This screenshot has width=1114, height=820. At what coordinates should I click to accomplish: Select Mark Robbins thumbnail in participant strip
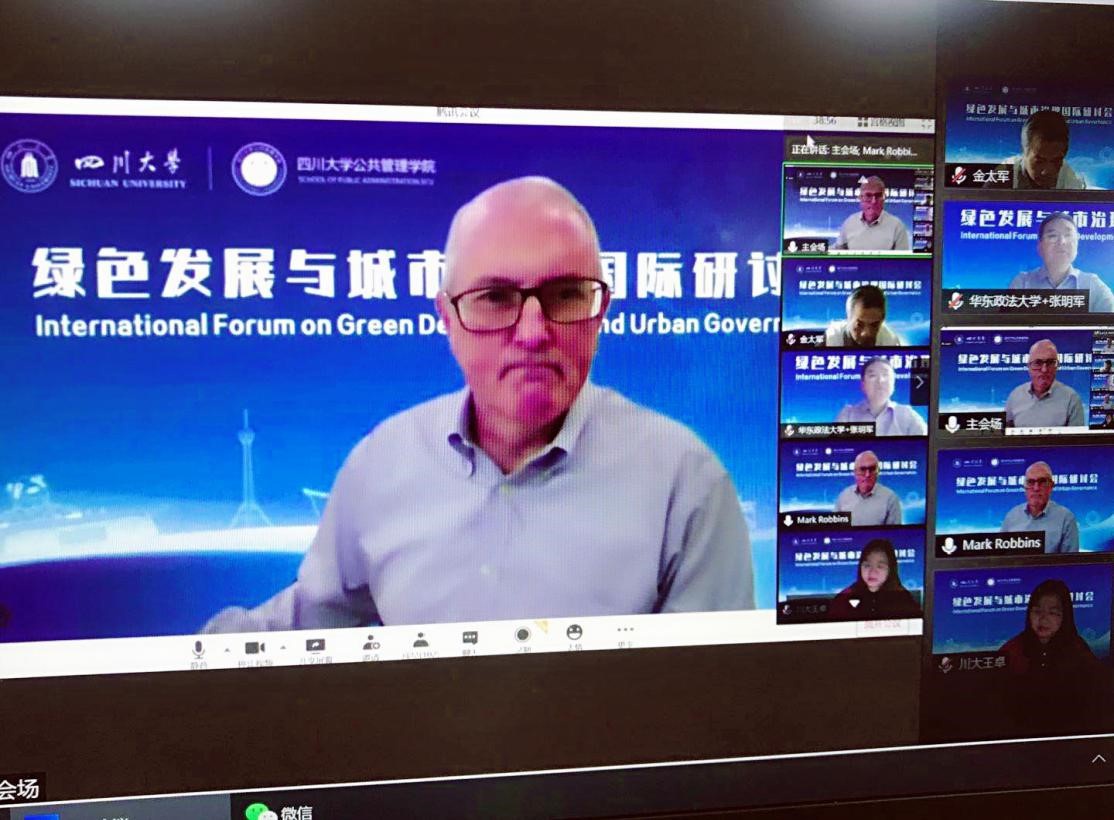click(x=853, y=483)
